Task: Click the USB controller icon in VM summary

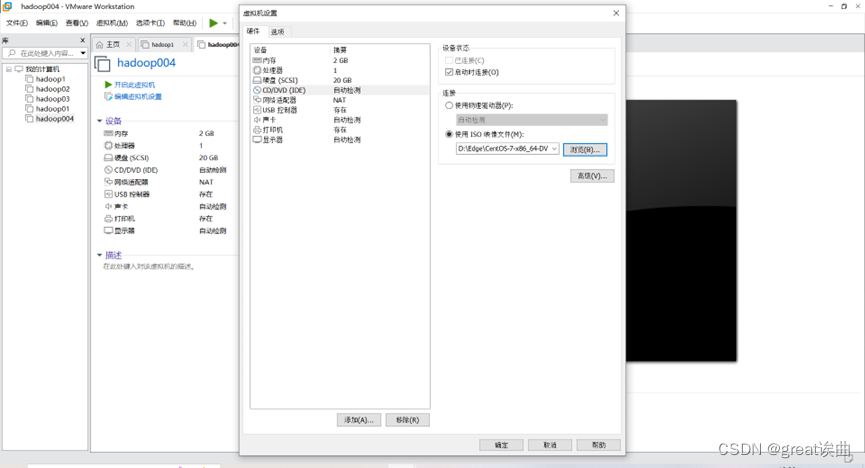Action: point(108,194)
